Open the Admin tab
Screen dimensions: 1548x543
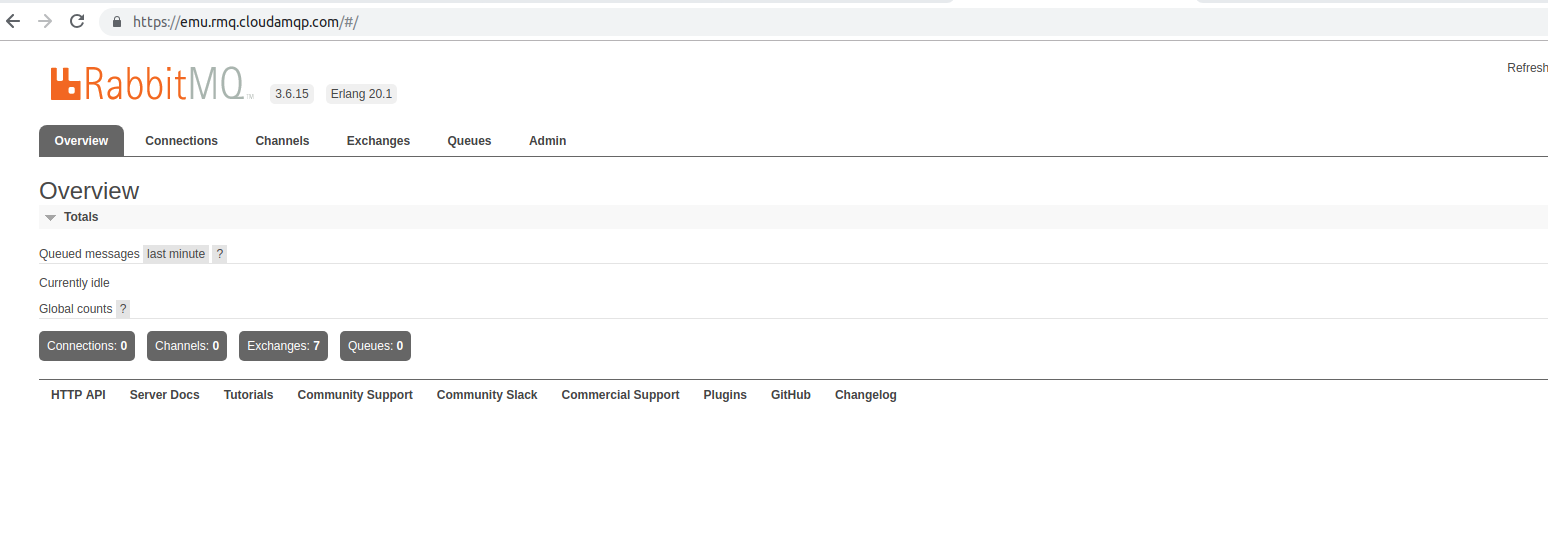tap(547, 141)
